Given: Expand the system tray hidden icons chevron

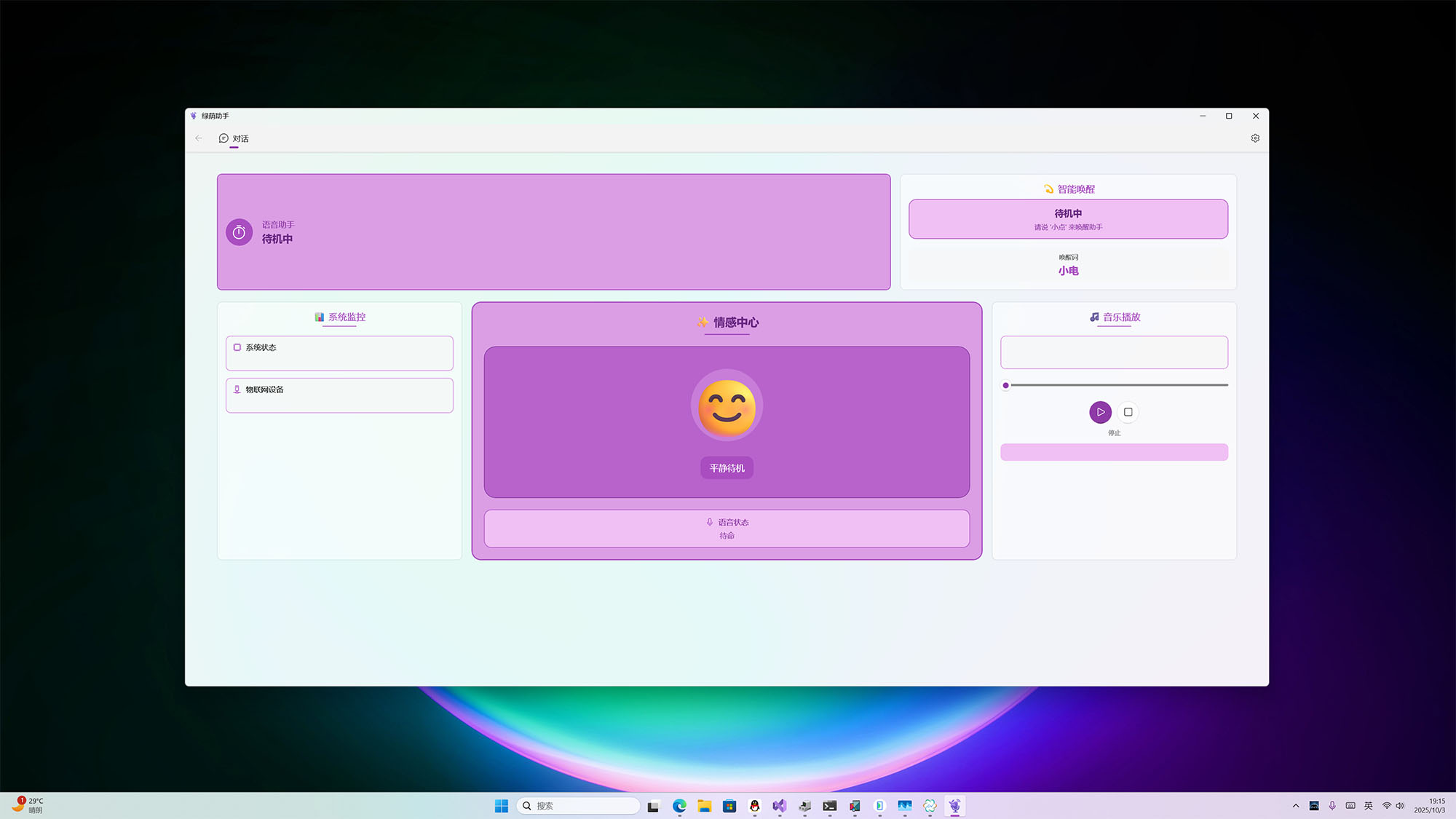Looking at the screenshot, I should 1296,806.
